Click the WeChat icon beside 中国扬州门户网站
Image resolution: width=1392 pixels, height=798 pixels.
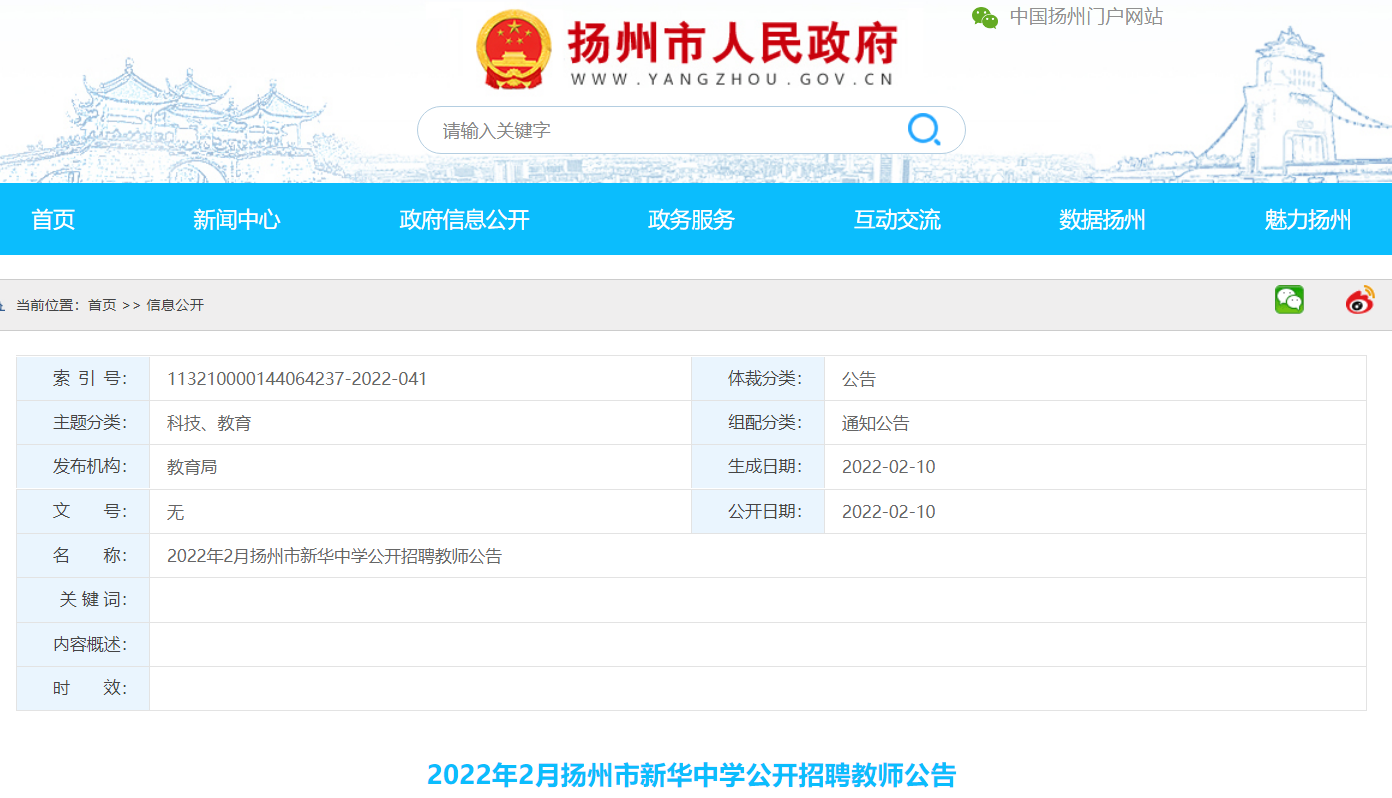pyautogui.click(x=985, y=17)
